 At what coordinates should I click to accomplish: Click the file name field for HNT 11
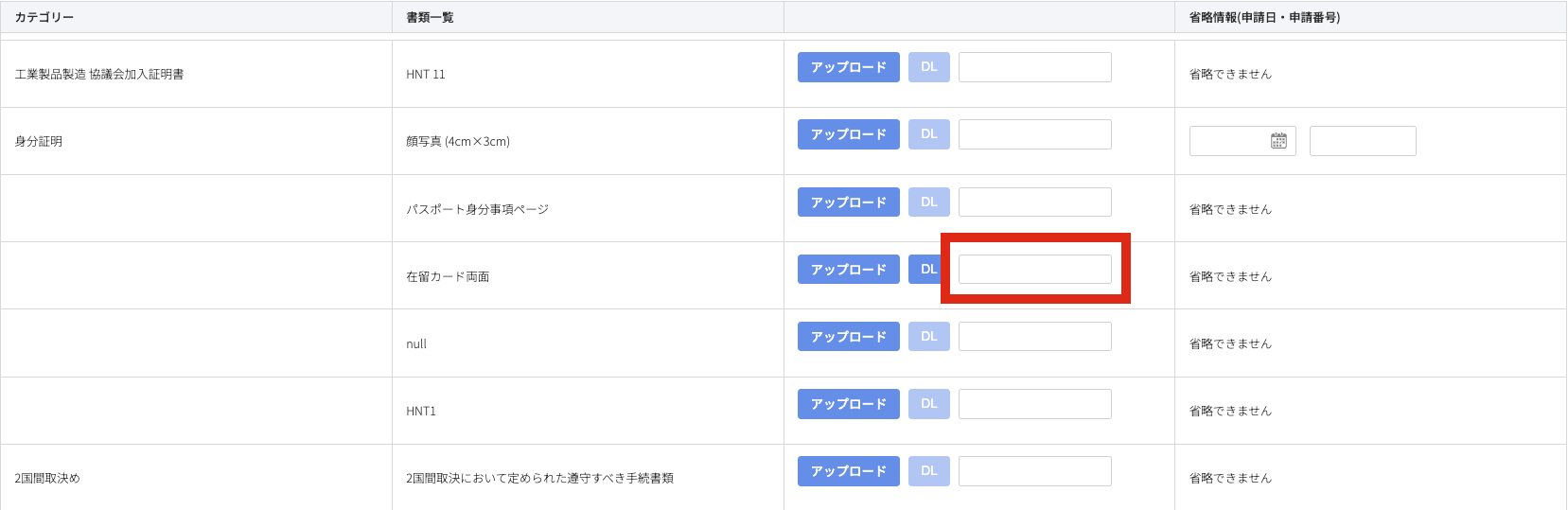click(1034, 67)
